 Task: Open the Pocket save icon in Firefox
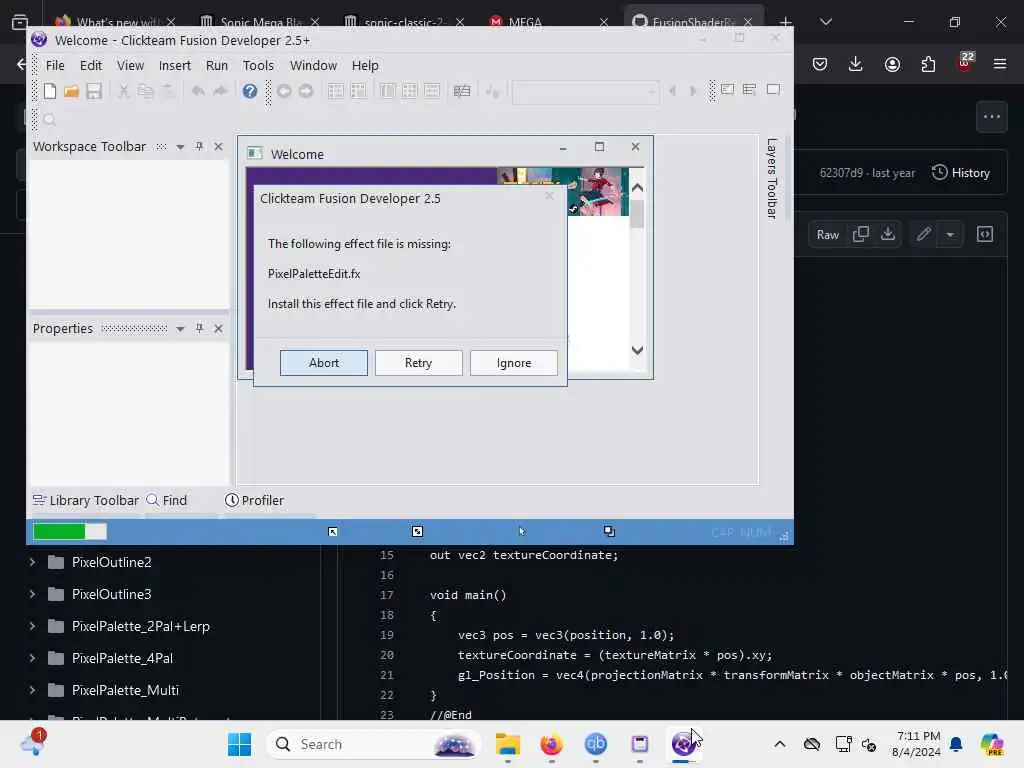click(820, 64)
